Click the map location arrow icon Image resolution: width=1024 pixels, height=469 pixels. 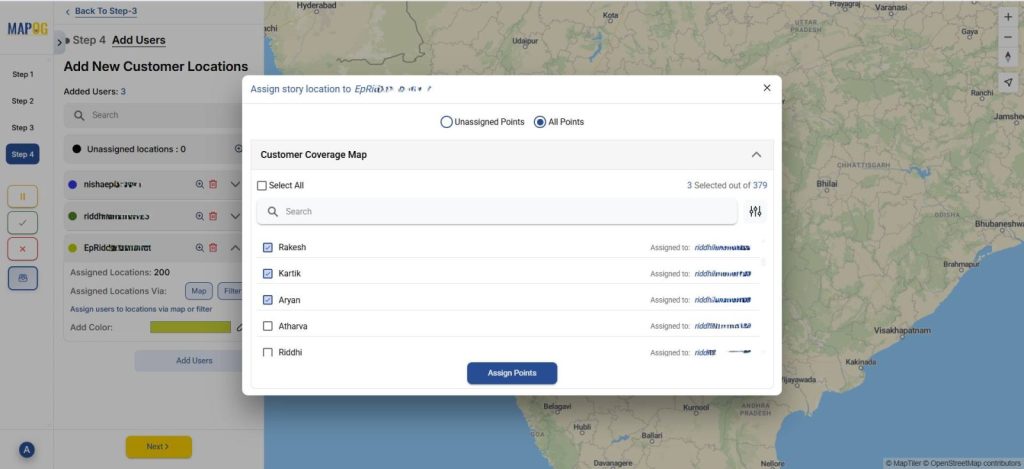(x=1007, y=81)
